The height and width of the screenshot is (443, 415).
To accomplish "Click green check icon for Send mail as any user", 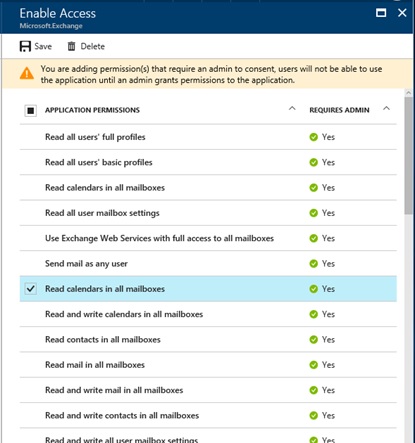I will click(313, 264).
